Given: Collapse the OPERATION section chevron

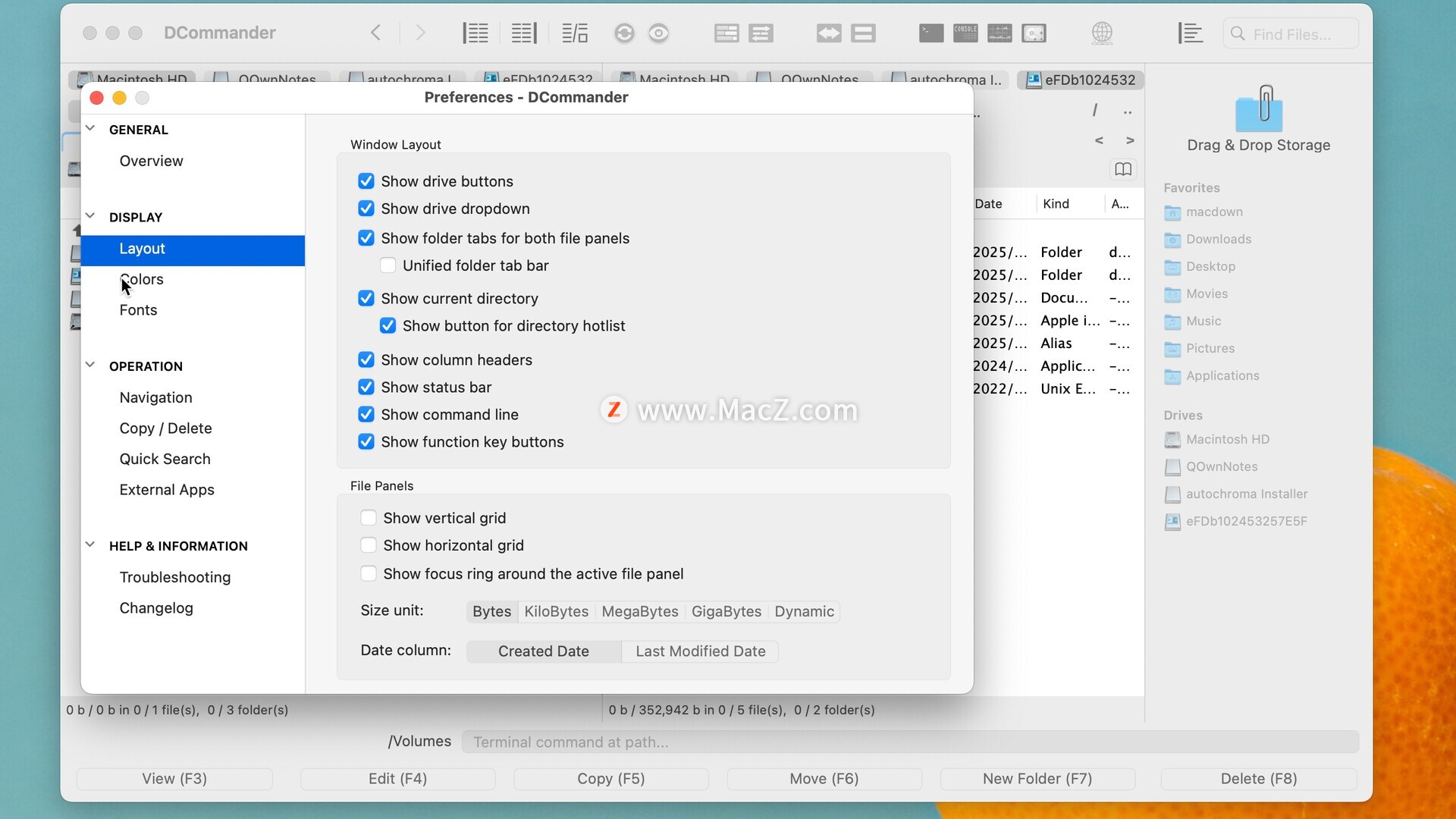Looking at the screenshot, I should coord(90,365).
